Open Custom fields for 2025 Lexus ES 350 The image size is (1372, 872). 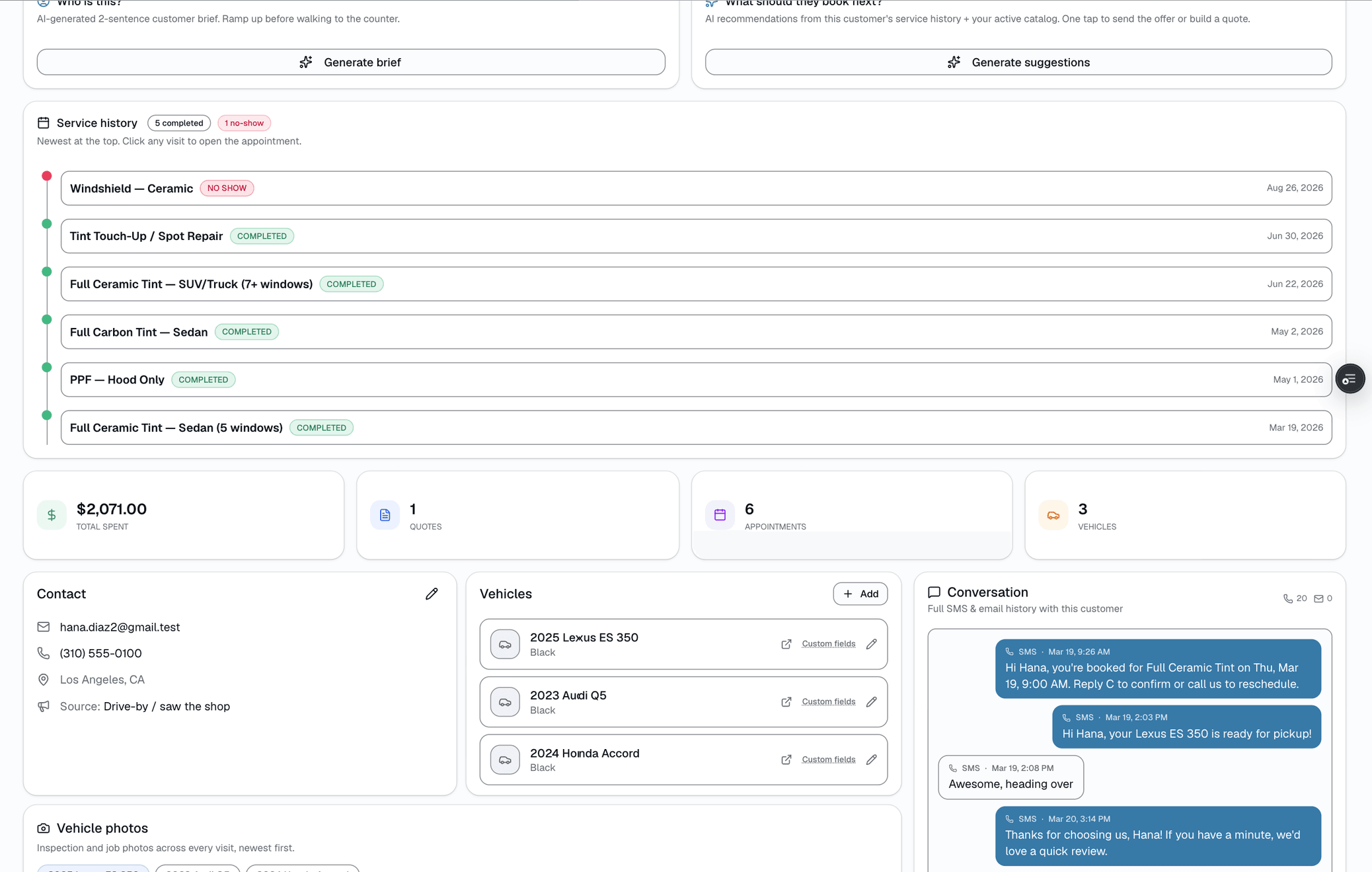click(829, 644)
